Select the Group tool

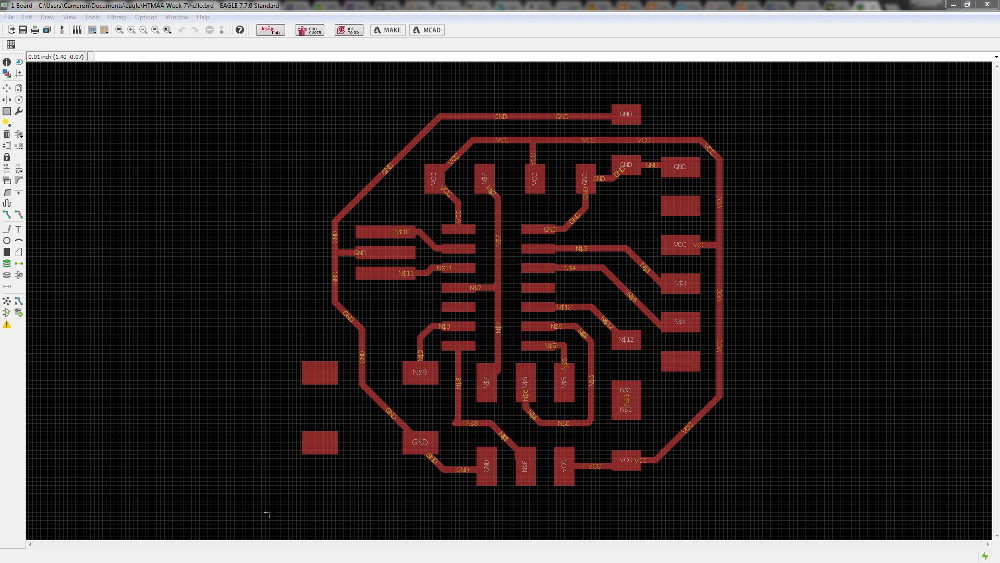[x=6, y=111]
